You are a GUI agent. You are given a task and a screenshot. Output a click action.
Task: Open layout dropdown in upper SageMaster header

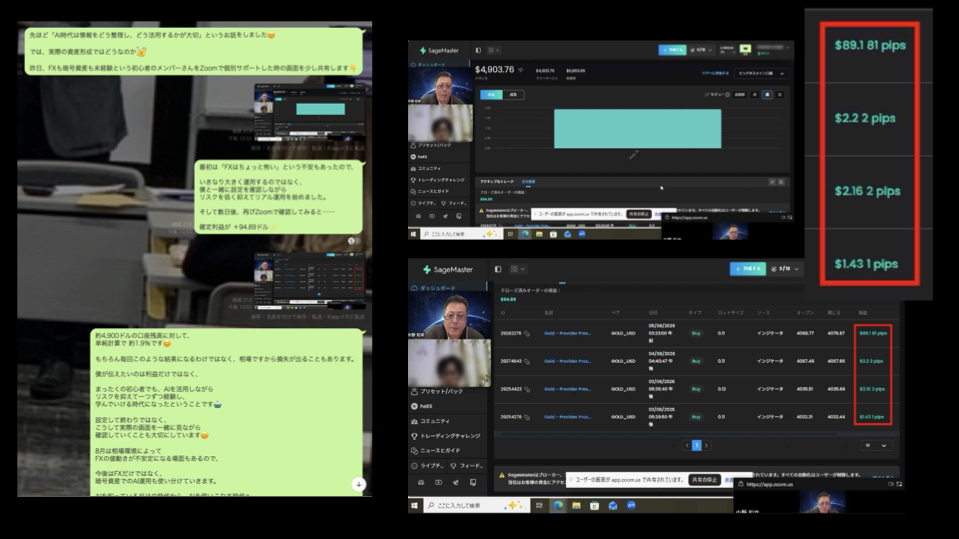(x=493, y=50)
